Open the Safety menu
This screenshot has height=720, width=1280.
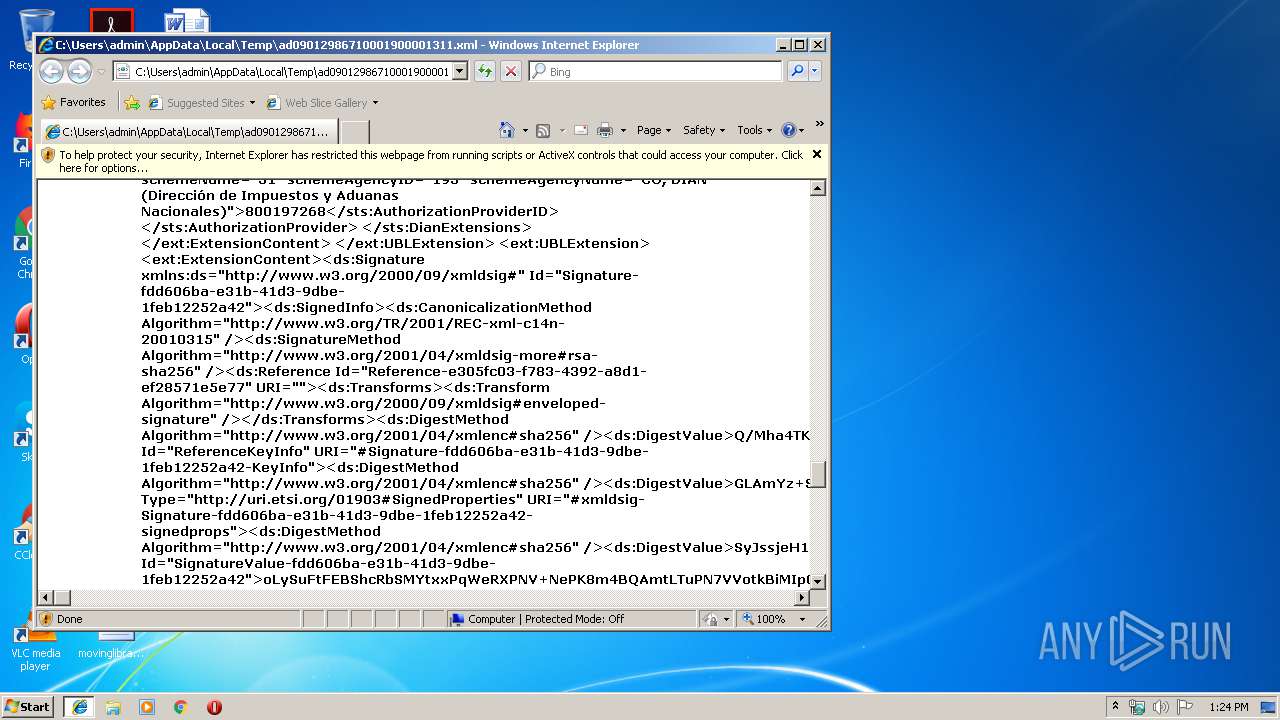703,130
